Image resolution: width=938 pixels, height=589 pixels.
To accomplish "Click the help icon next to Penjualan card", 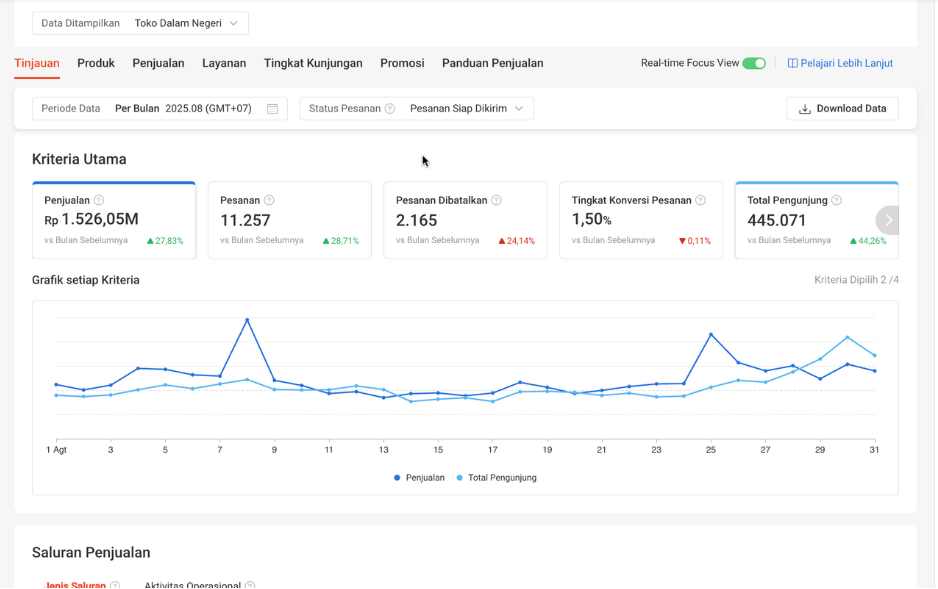I will tap(99, 200).
